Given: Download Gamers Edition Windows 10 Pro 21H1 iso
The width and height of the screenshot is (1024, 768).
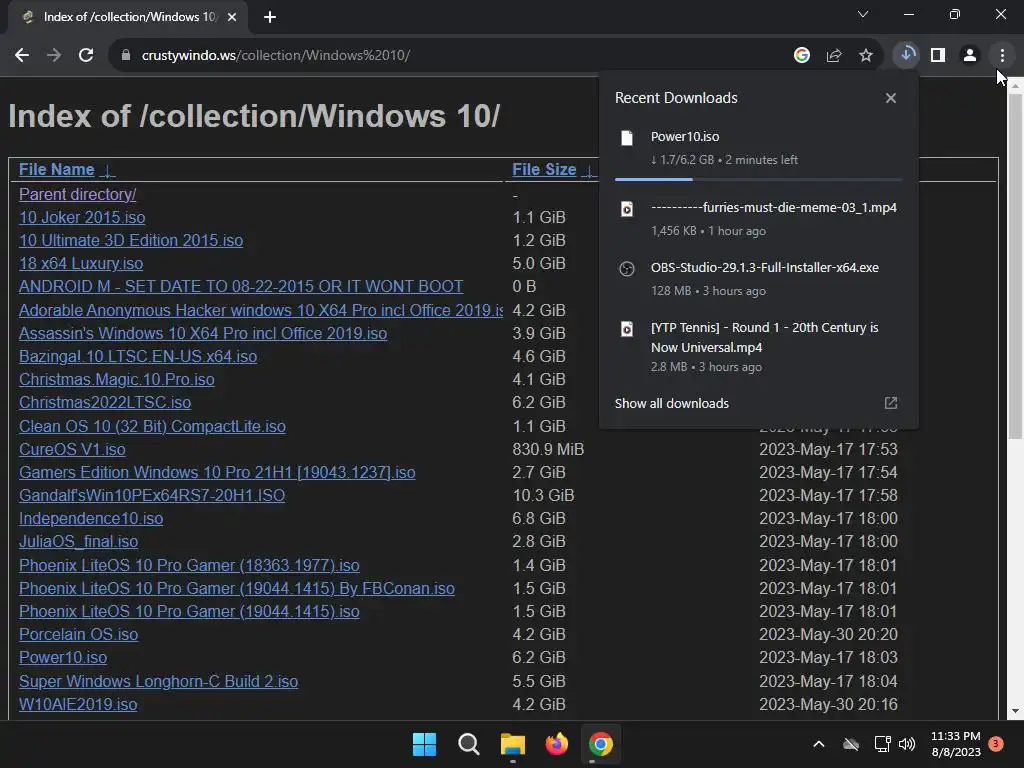Looking at the screenshot, I should point(217,472).
